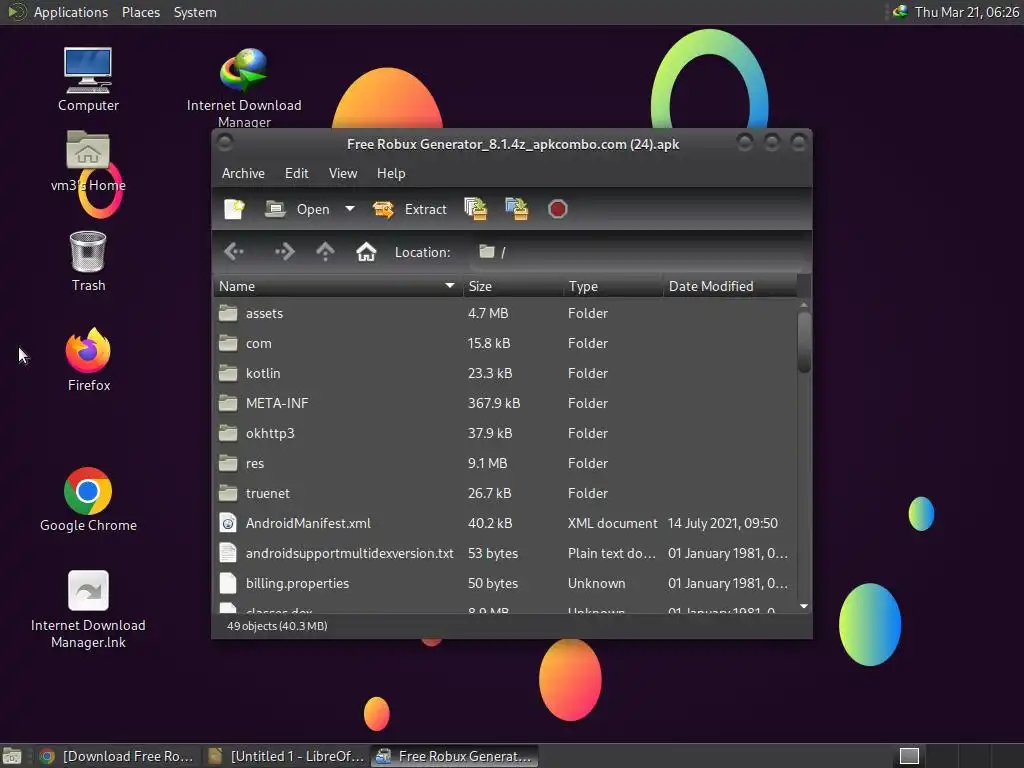Click the Show Desktop taskbar icon
1024x768 pixels.
(12, 756)
